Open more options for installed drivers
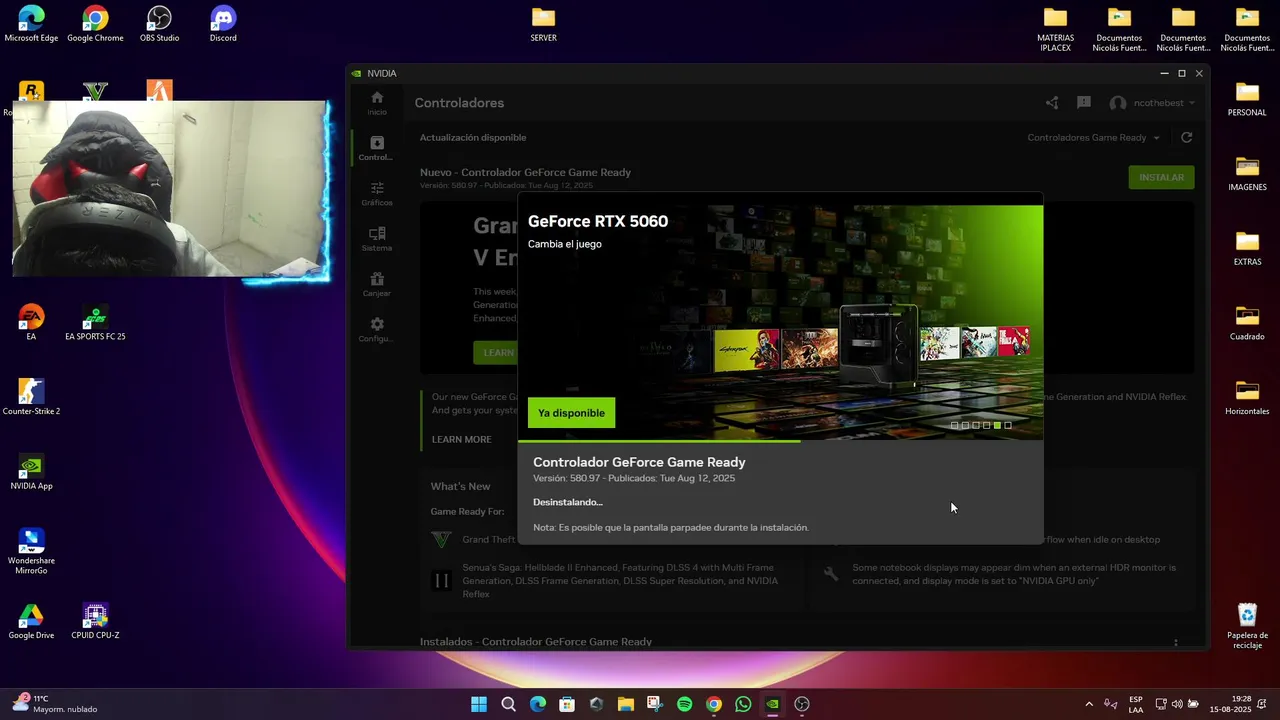 point(1176,642)
